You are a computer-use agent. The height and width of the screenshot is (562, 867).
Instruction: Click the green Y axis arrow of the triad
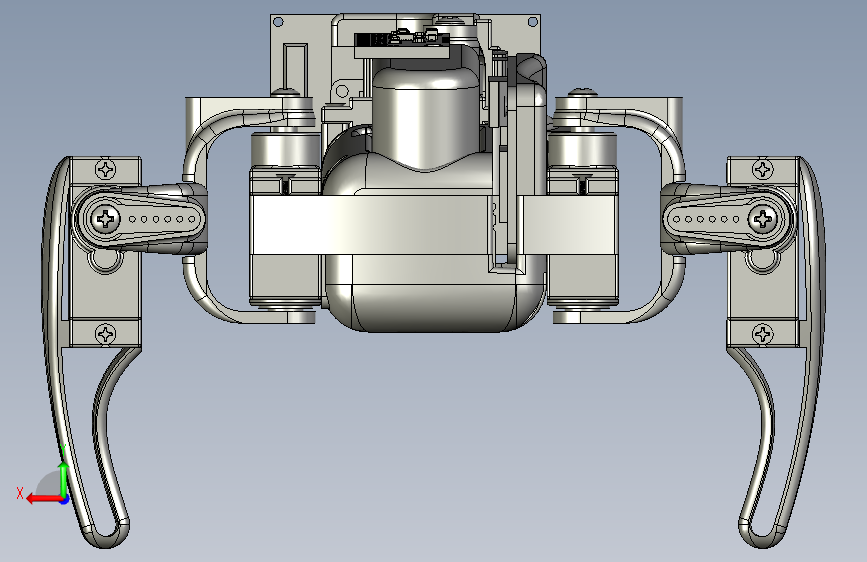pos(64,479)
